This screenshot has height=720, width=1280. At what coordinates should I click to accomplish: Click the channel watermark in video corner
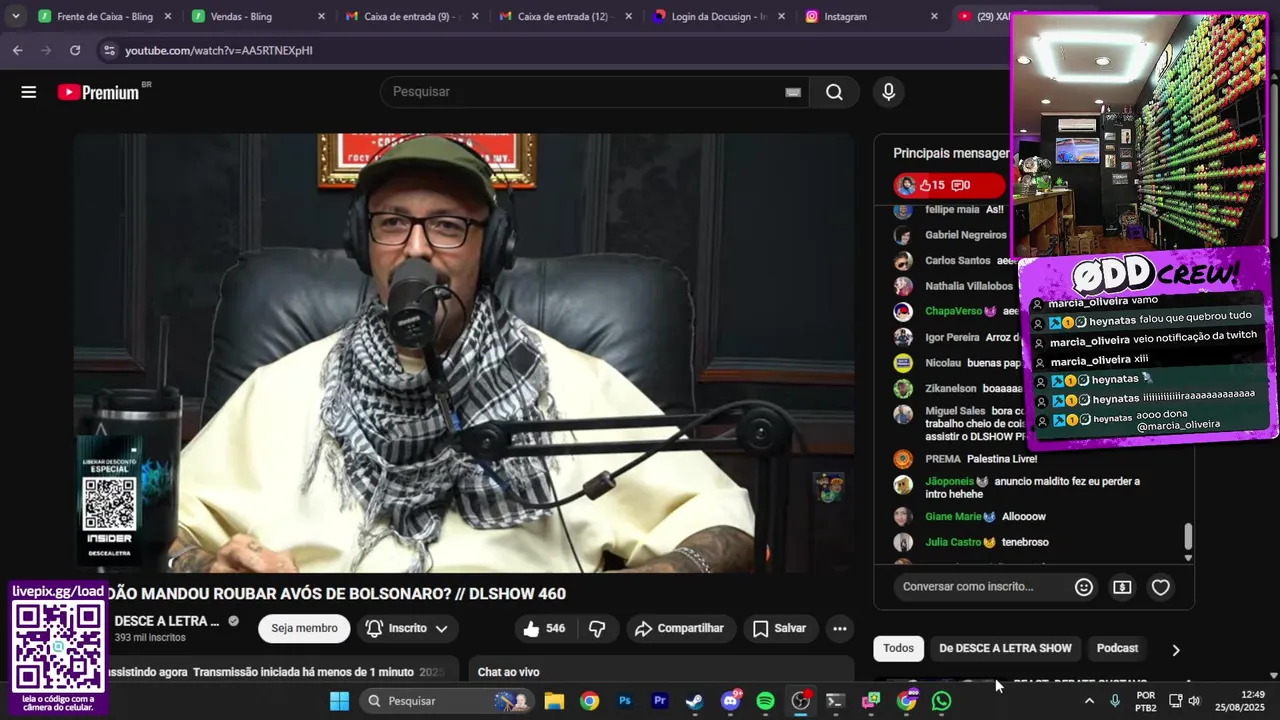[828, 487]
